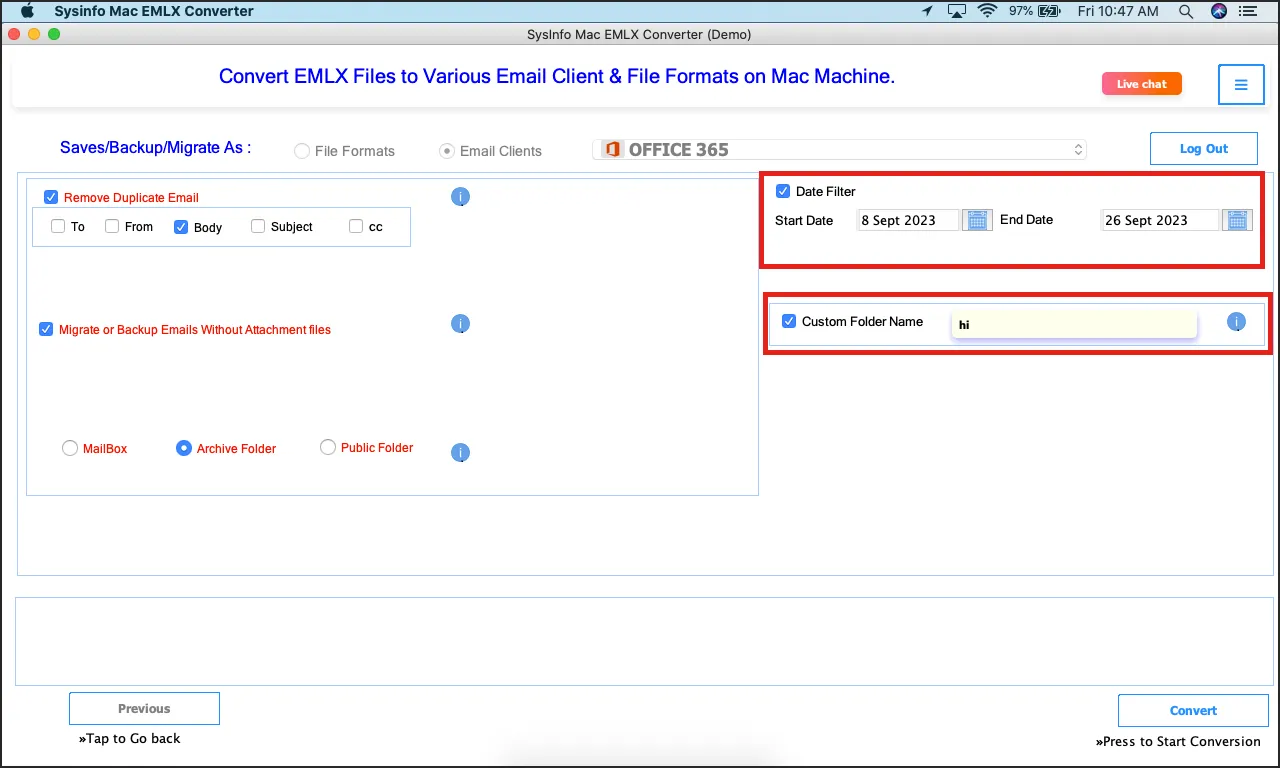Click the window title 'SysInfo Mac EMLX Converter (Demo)'
Image resolution: width=1280 pixels, height=768 pixels.
pyautogui.click(x=639, y=34)
